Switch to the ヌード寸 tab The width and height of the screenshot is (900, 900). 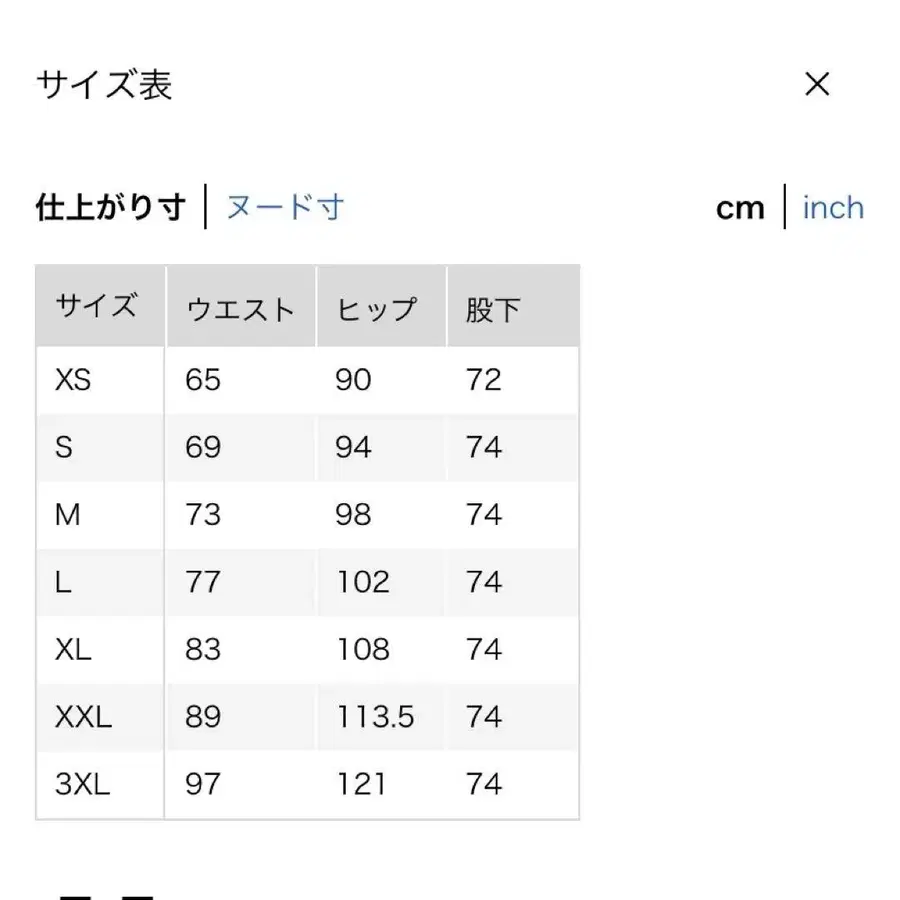point(285,207)
